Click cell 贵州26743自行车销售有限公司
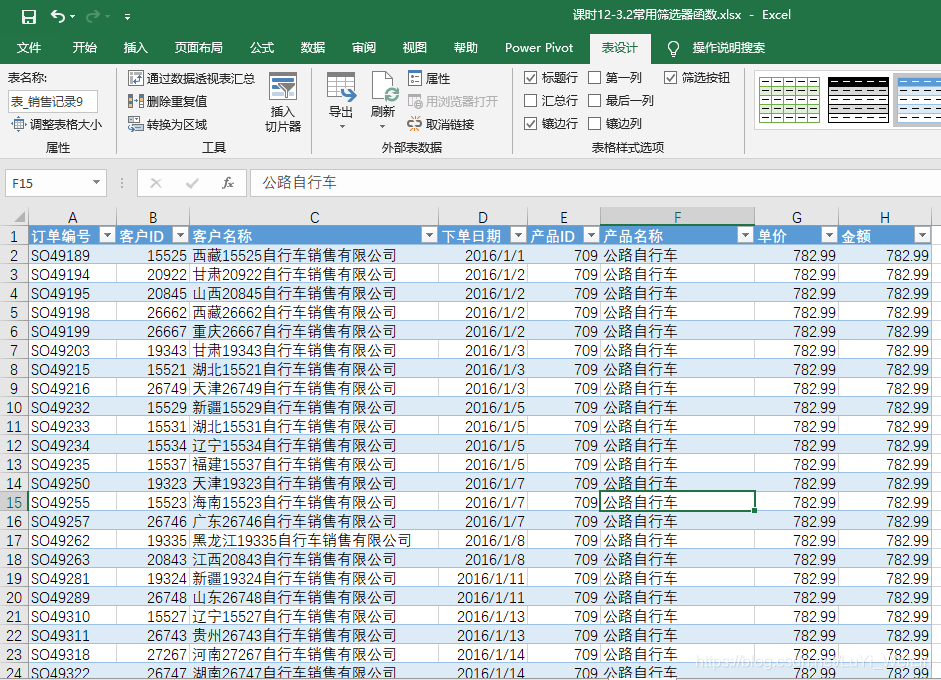The width and height of the screenshot is (941, 680). (314, 636)
